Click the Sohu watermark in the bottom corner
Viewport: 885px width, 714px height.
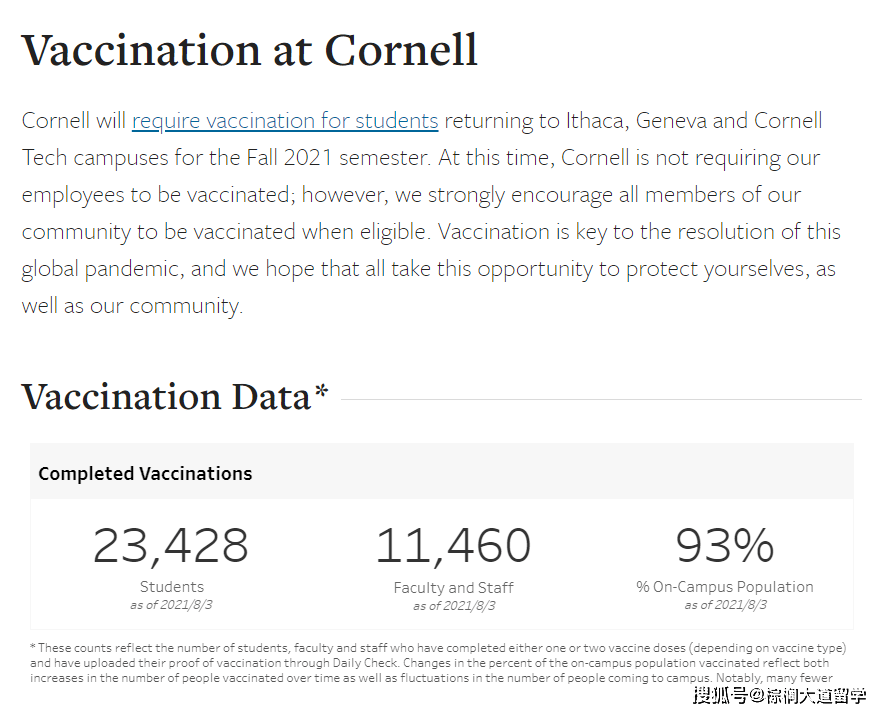point(779,695)
